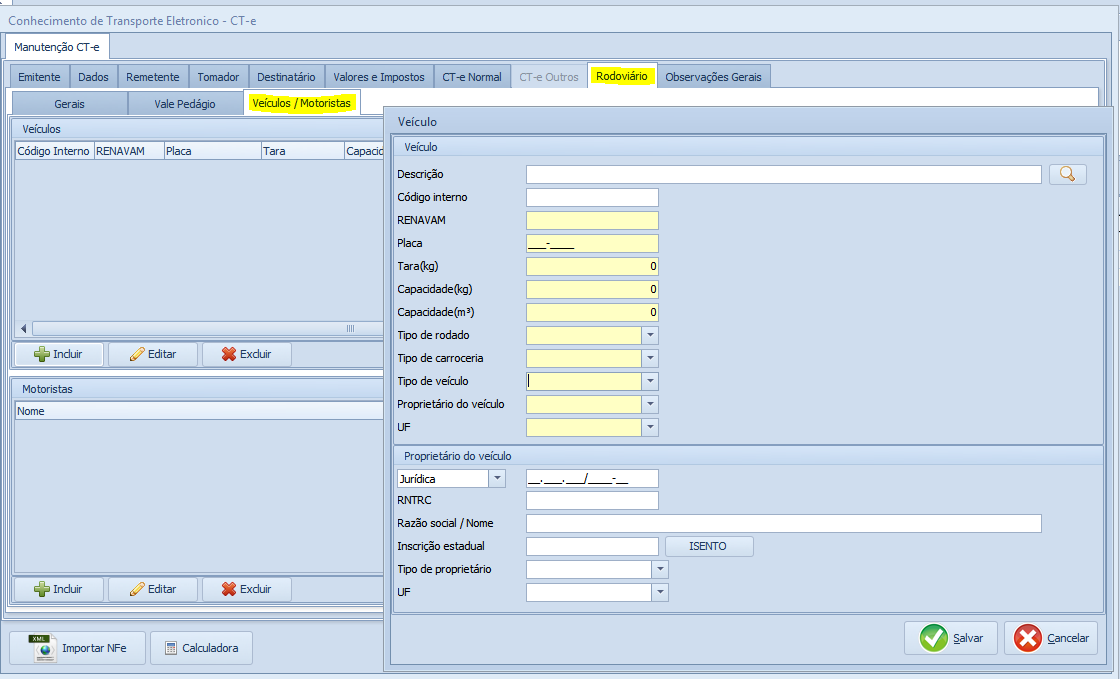Image resolution: width=1120 pixels, height=679 pixels.
Task: Open the Tipo de carroceria dropdown
Action: click(650, 358)
